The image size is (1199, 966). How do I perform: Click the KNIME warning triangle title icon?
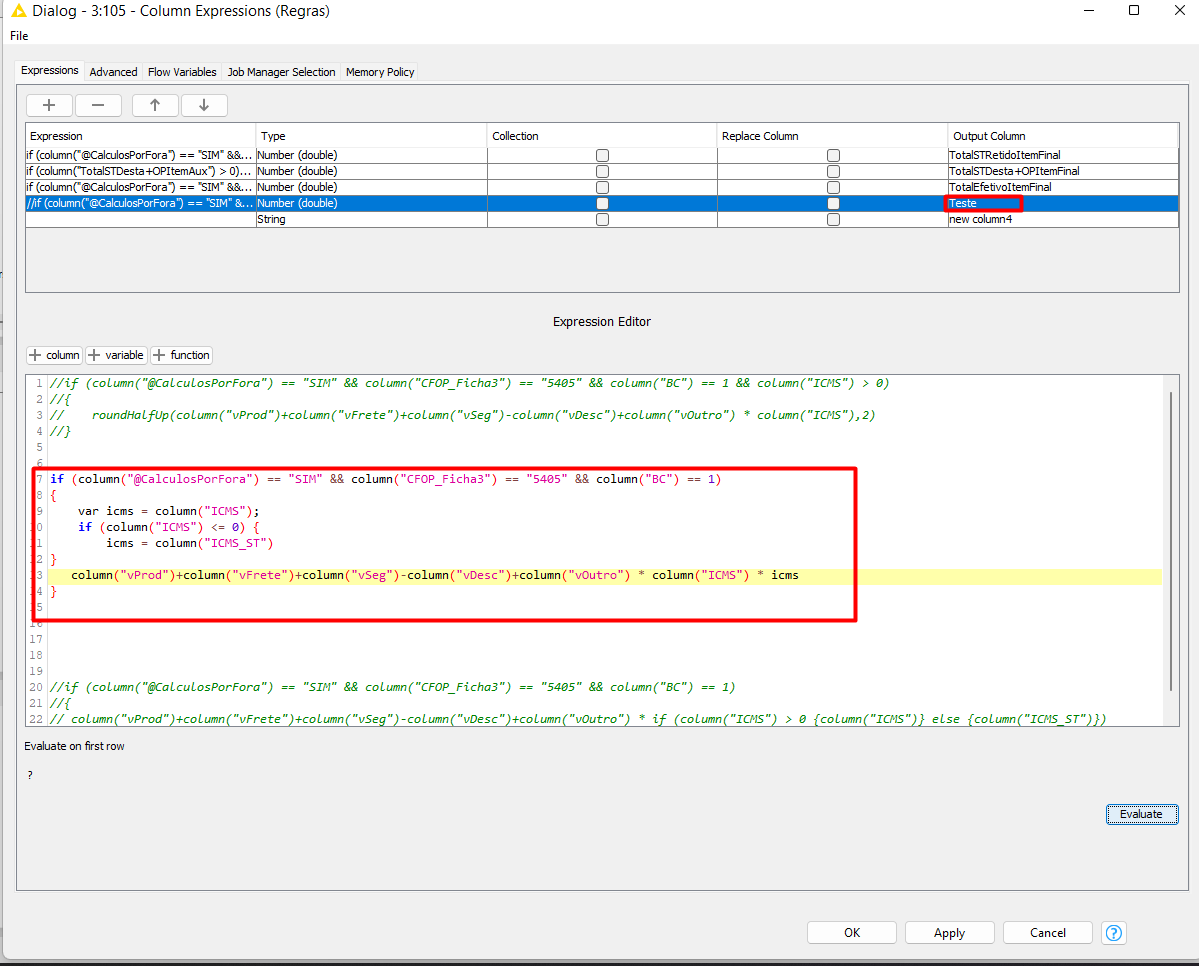click(x=18, y=11)
